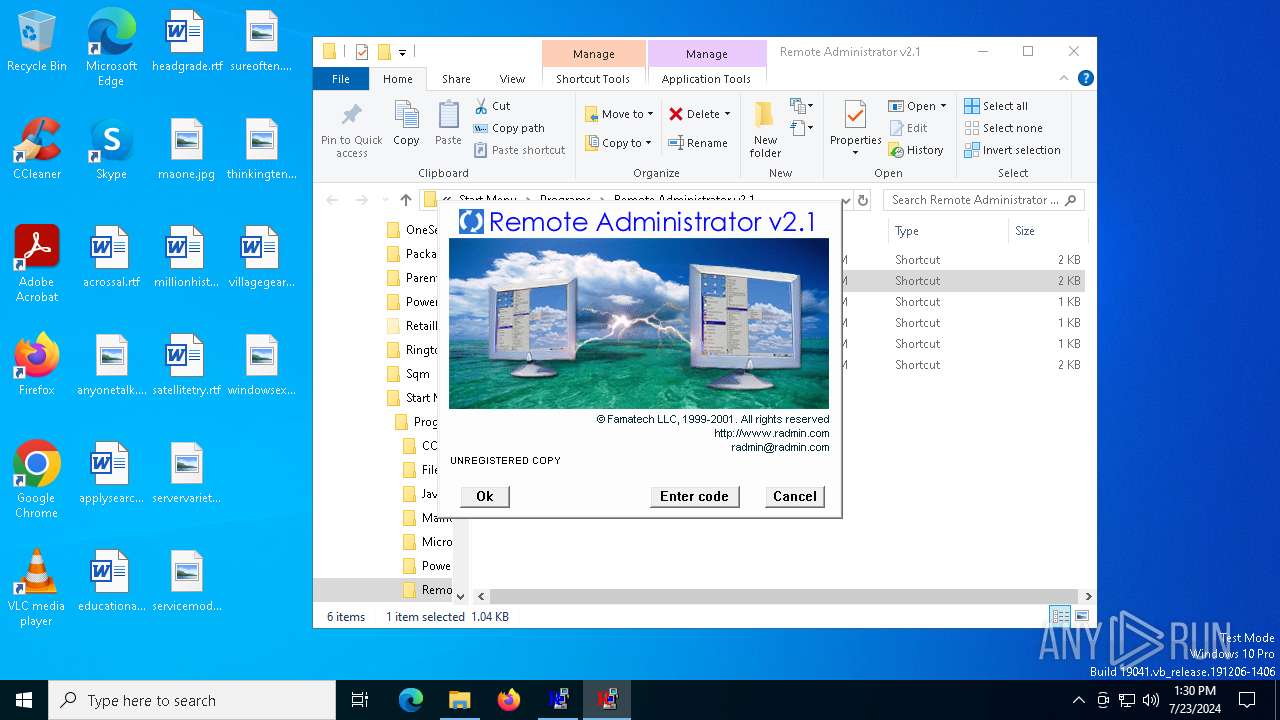This screenshot has width=1280, height=720.
Task: Open CCleaner desktop shortcut
Action: (37, 150)
